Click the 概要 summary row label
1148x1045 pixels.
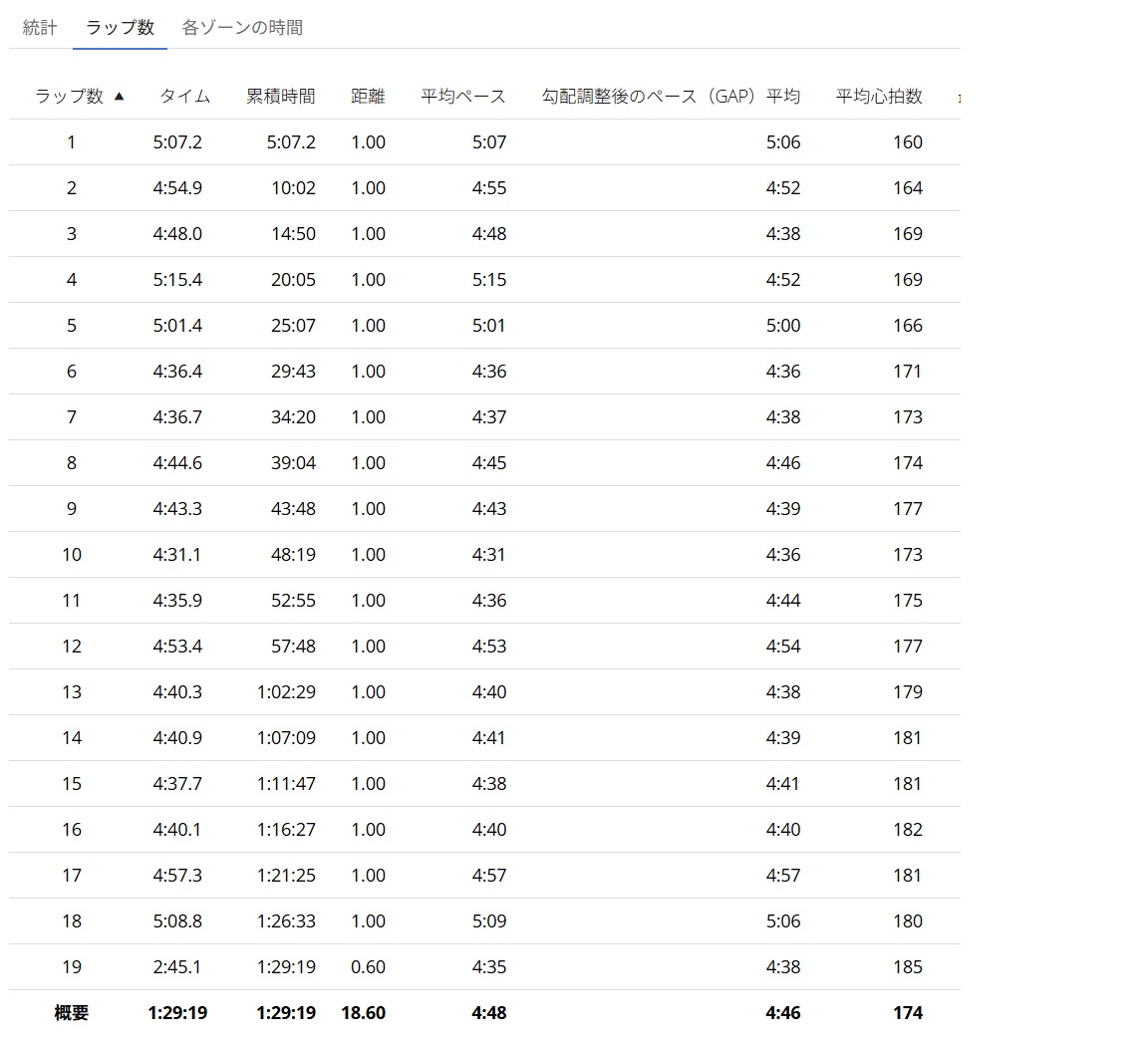pyautogui.click(x=71, y=1013)
